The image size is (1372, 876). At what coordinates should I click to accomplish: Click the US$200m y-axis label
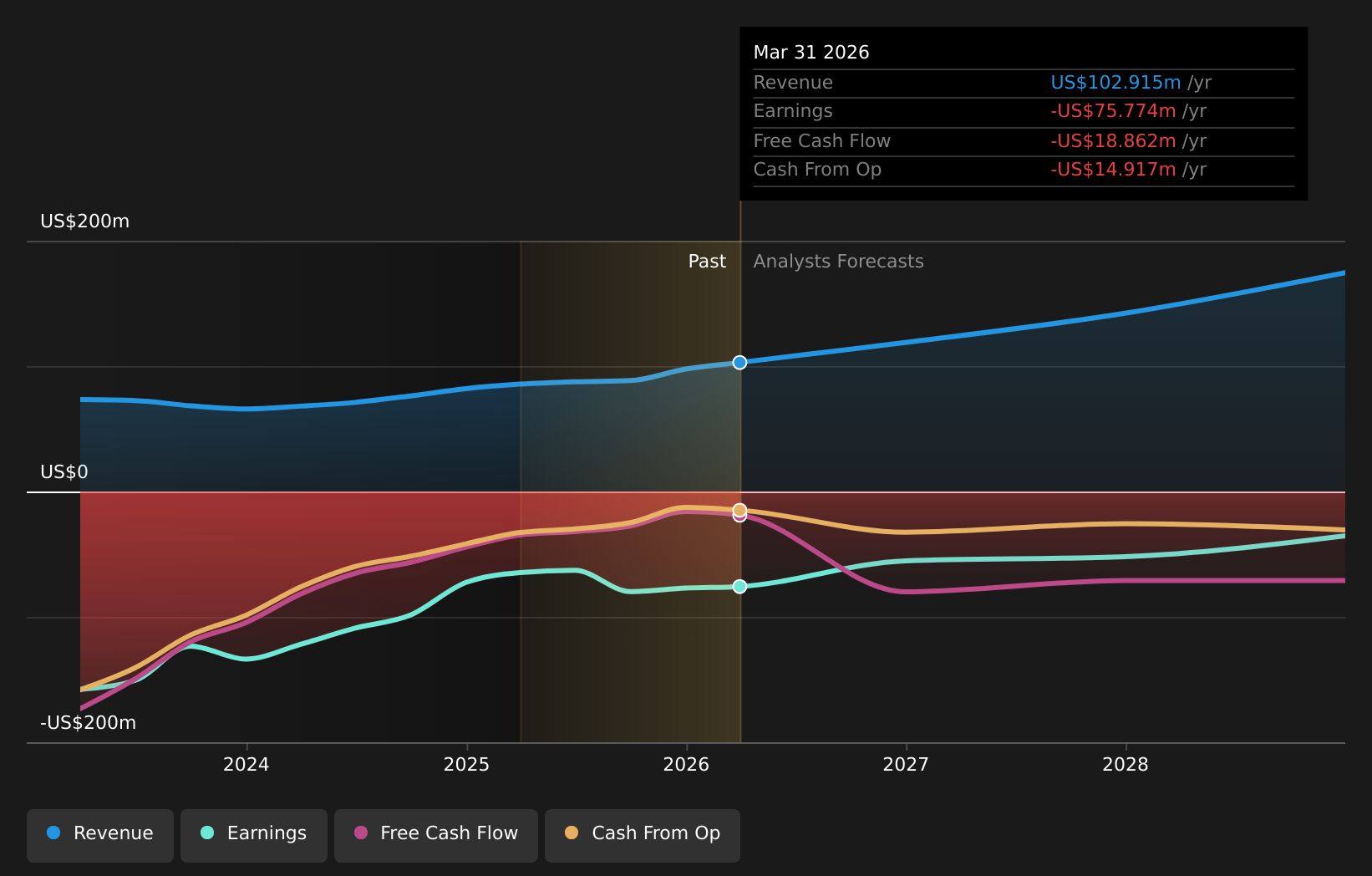(x=85, y=222)
